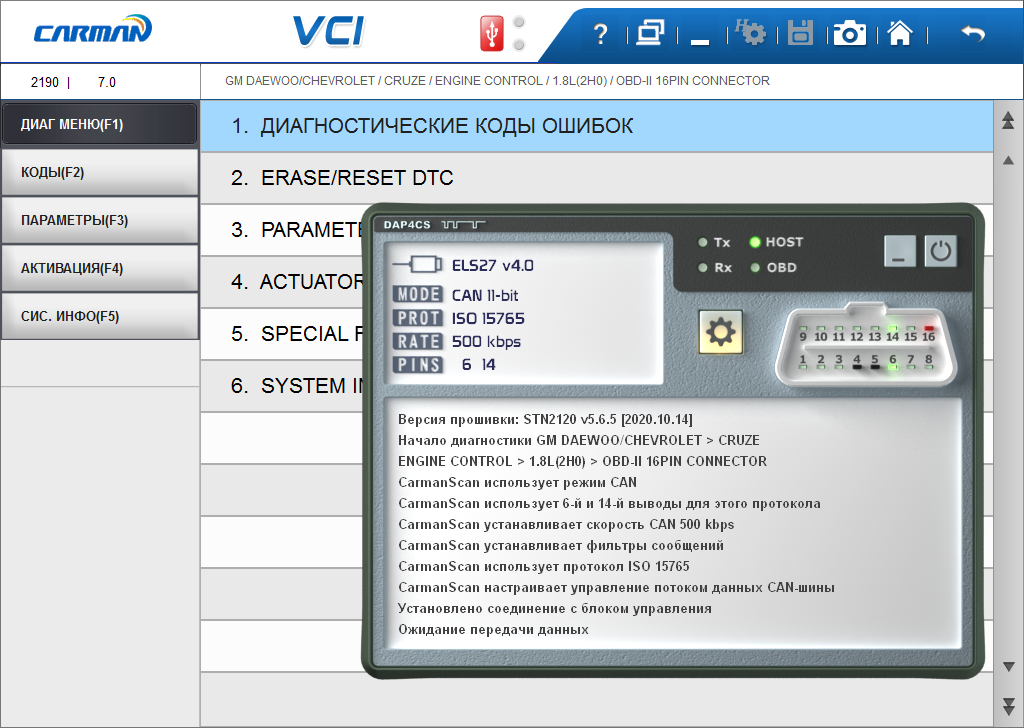
Task: Click the red USB connection icon
Action: pos(492,33)
